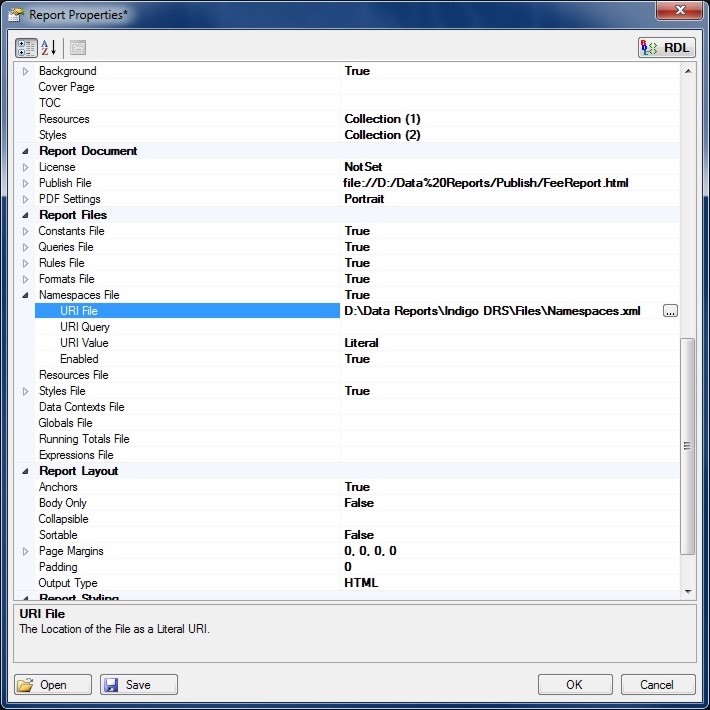Viewport: 710px width, 710px height.
Task: Click the ellipsis browse button for URI File
Action: (x=670, y=311)
